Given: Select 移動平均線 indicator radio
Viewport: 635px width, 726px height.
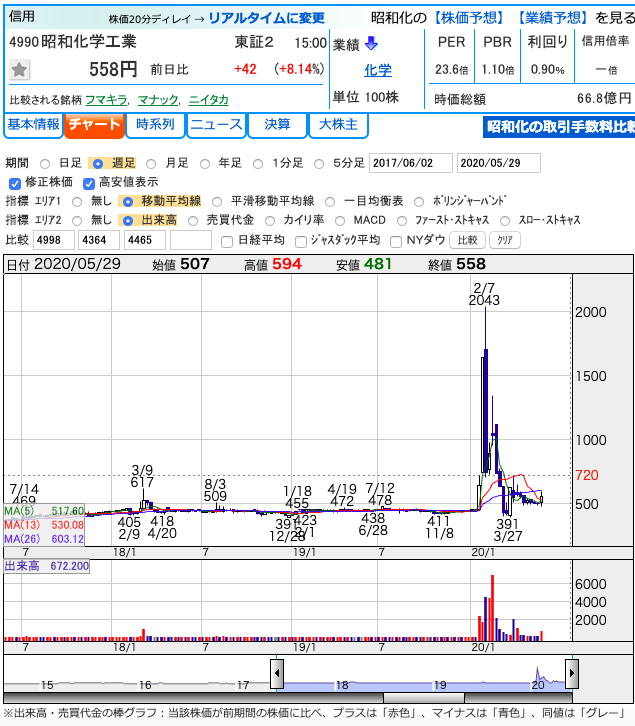Looking at the screenshot, I should 128,202.
